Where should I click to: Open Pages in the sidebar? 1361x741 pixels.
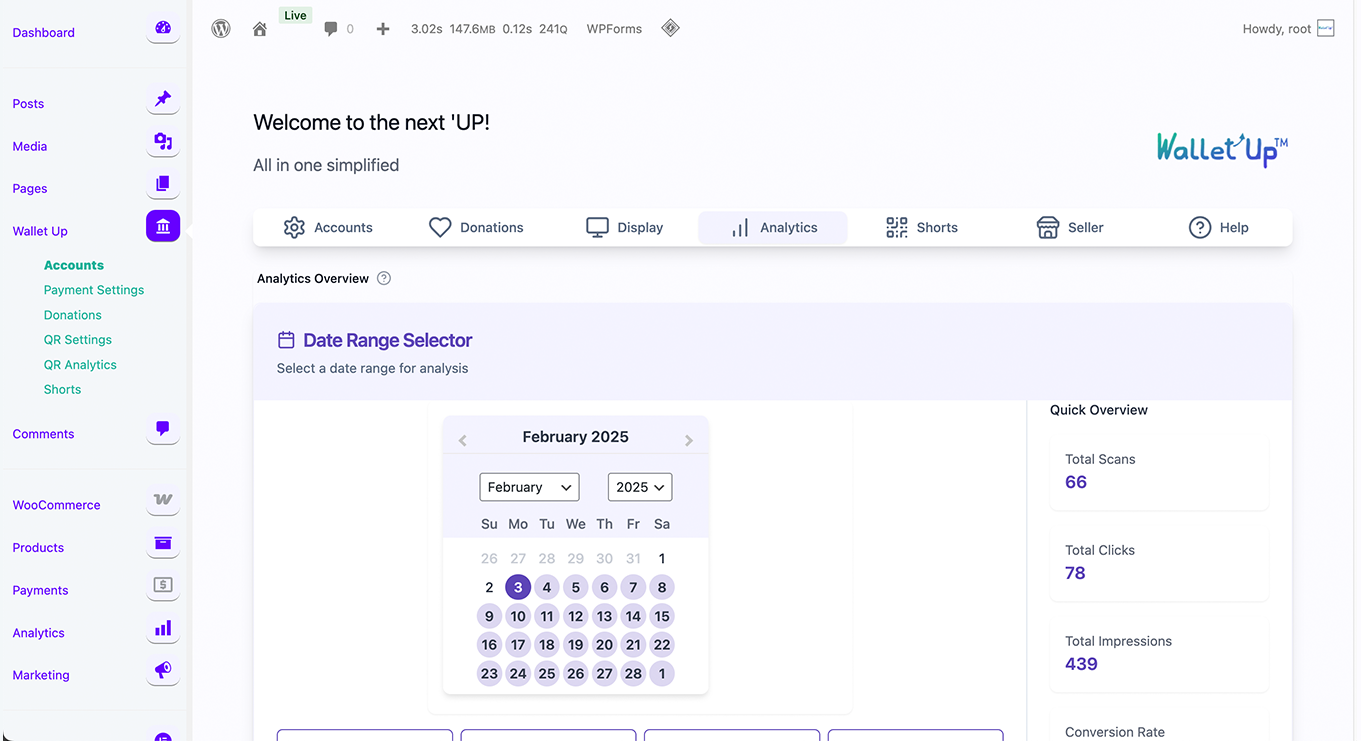click(x=30, y=188)
